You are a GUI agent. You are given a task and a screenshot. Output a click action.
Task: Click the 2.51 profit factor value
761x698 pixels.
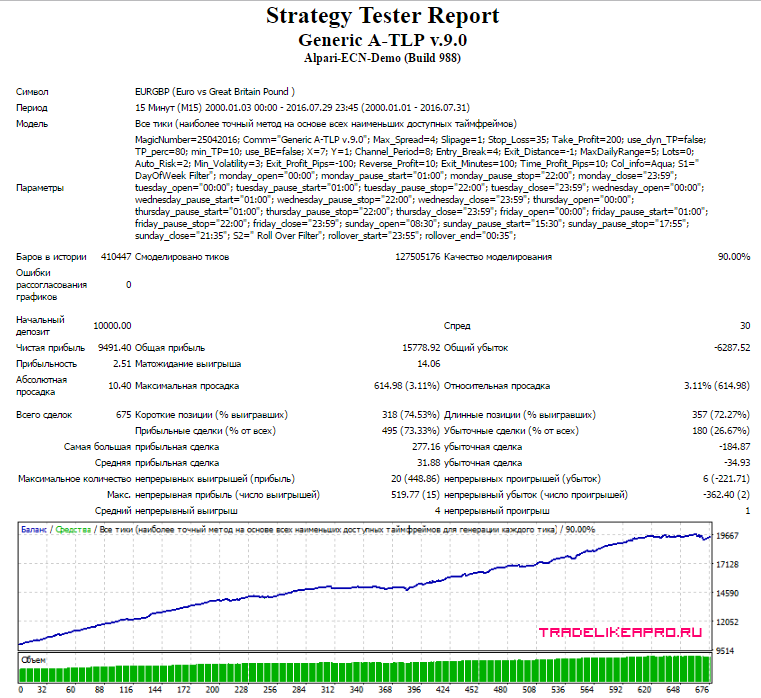tap(122, 364)
